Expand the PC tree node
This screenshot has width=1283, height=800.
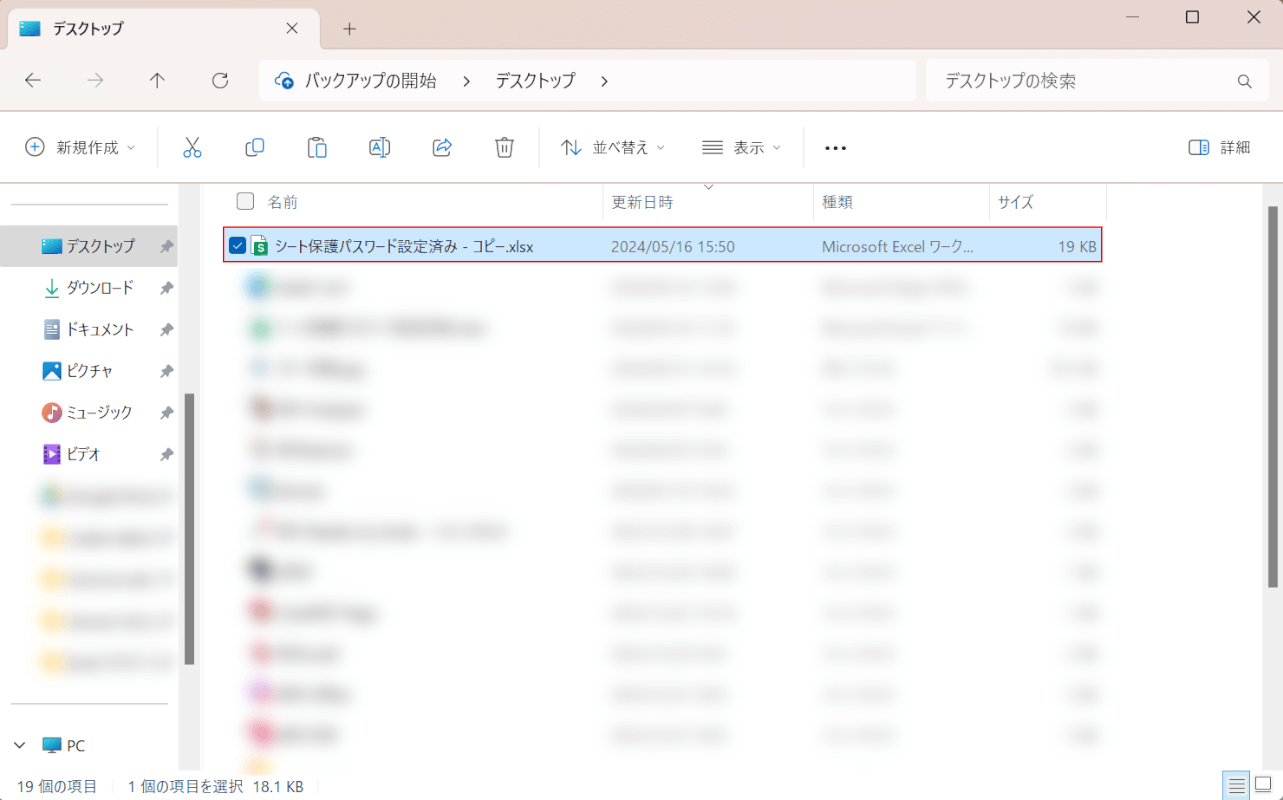(20, 745)
